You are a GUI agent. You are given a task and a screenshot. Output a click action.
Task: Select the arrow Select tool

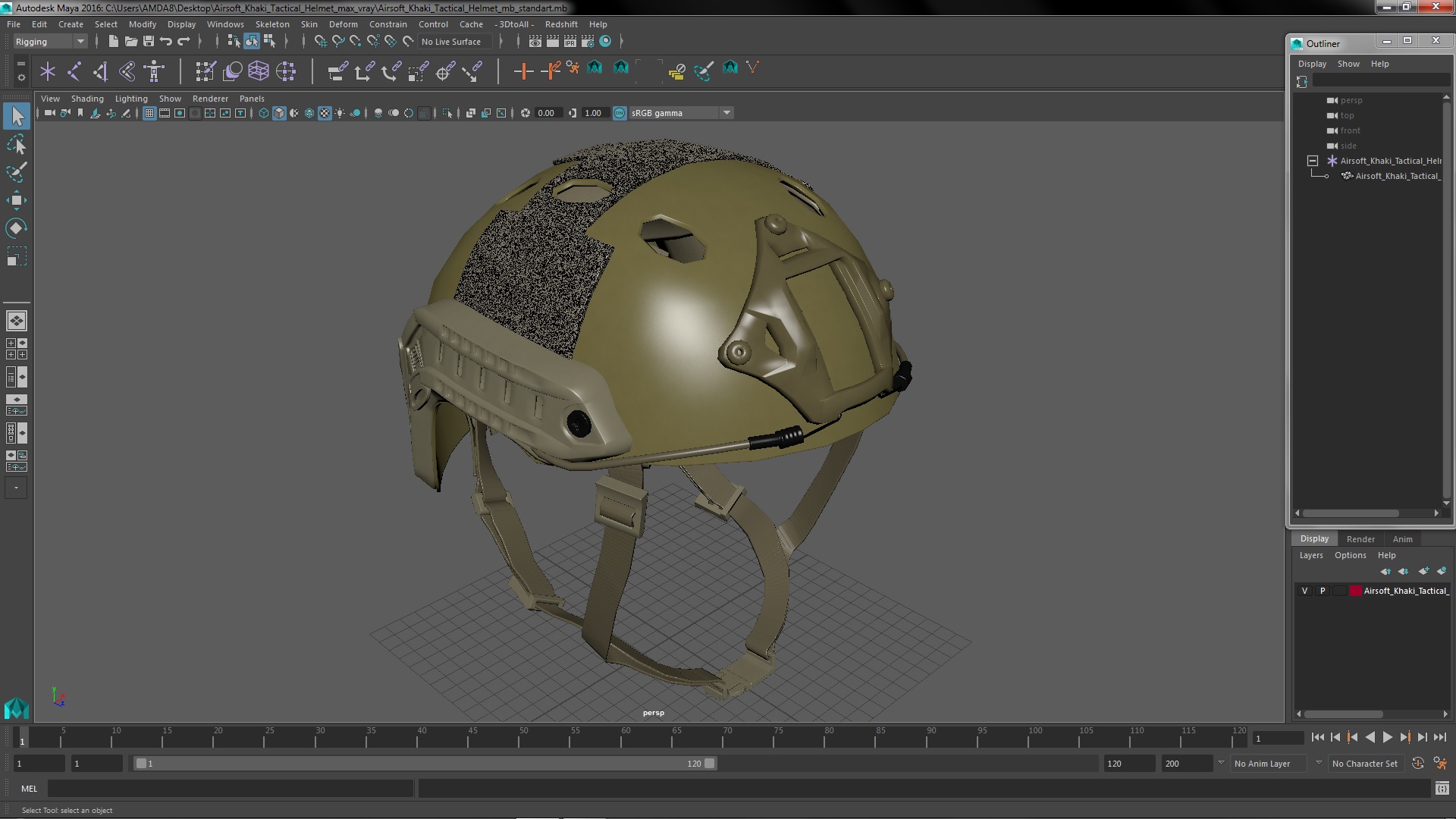pyautogui.click(x=17, y=116)
